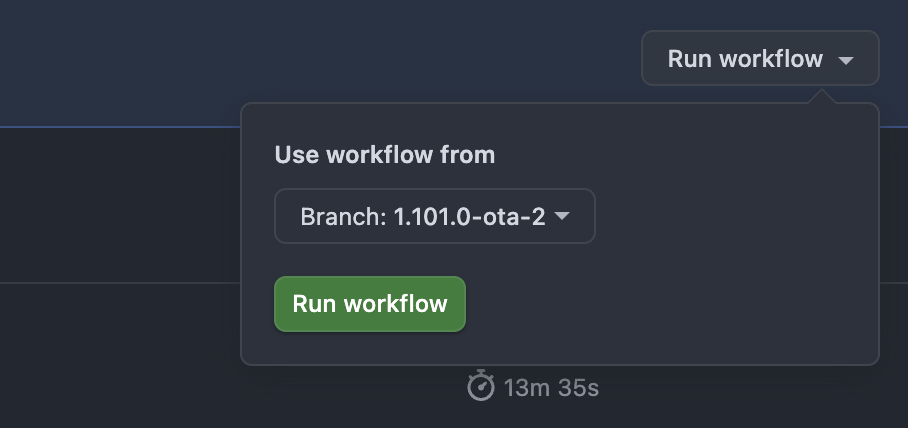The image size is (908, 428).
Task: Click the caret arrow beside top Run workflow
Action: pyautogui.click(x=846, y=60)
